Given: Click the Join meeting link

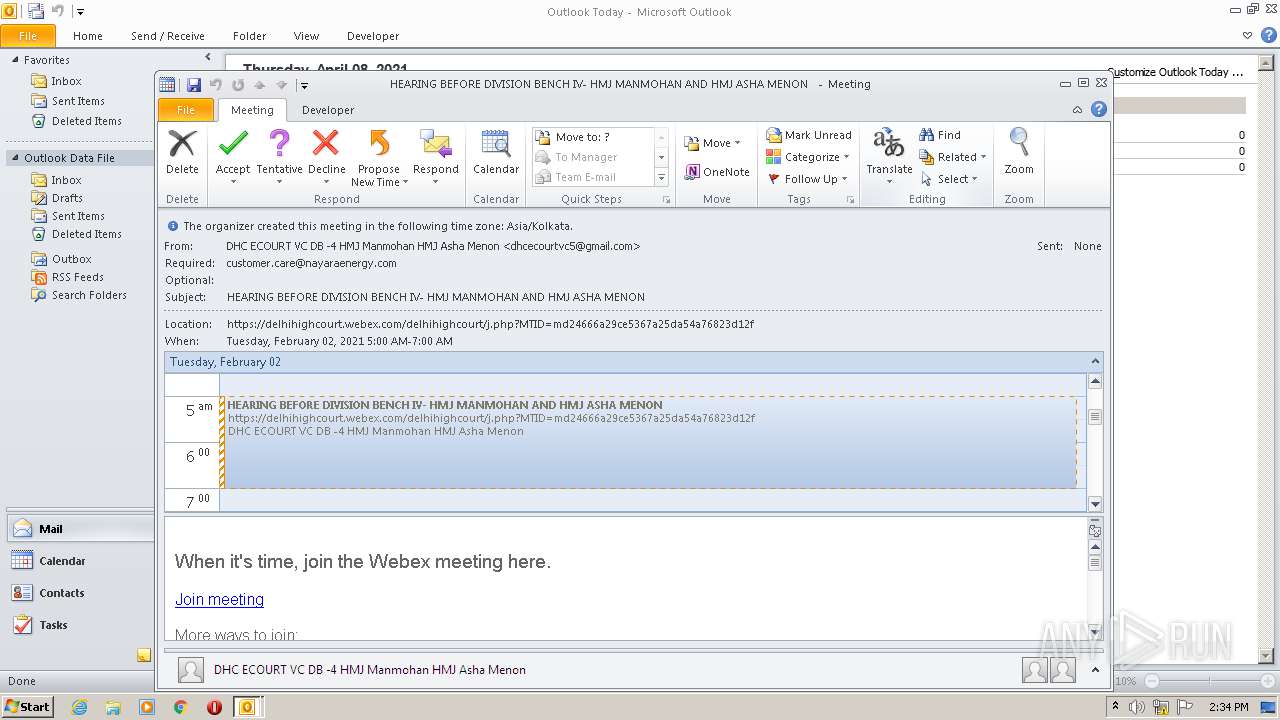Looking at the screenshot, I should [219, 599].
